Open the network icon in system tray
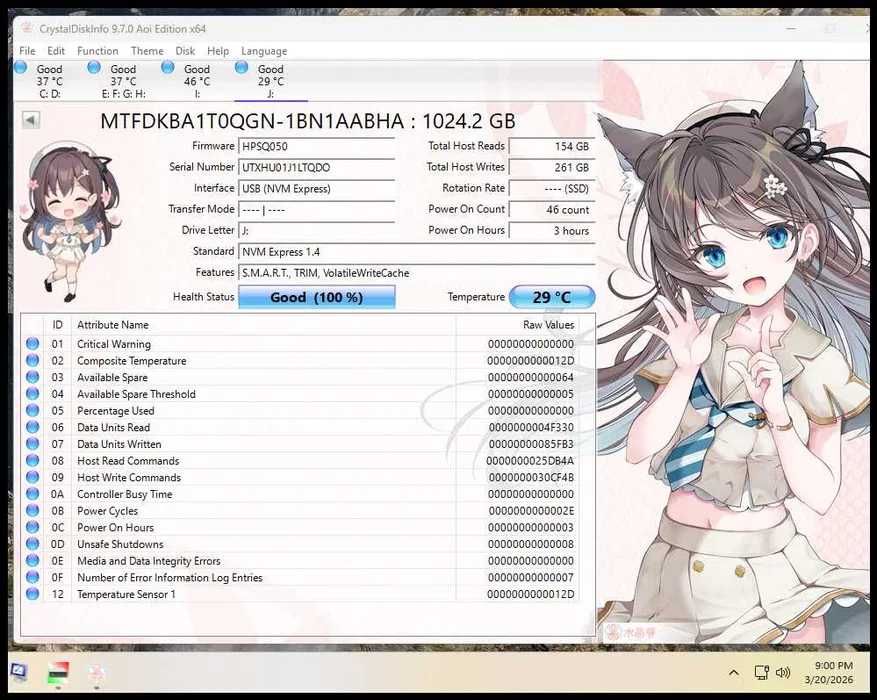 pos(761,673)
